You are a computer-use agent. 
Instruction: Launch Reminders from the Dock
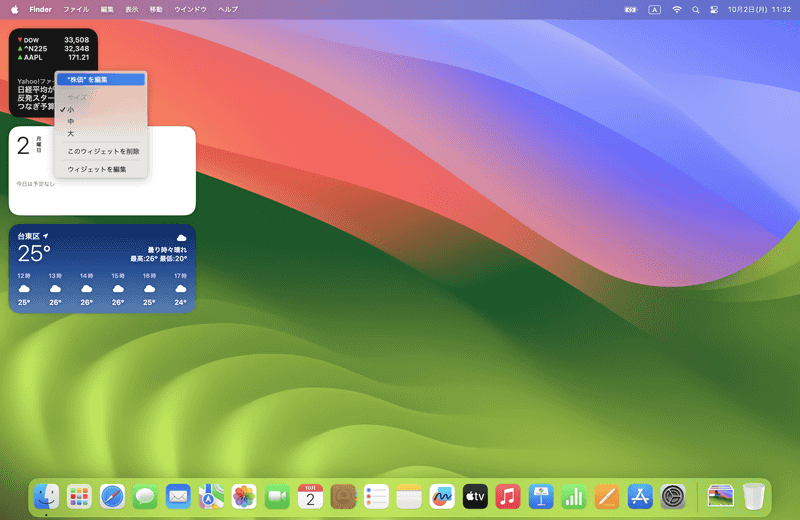pos(376,497)
